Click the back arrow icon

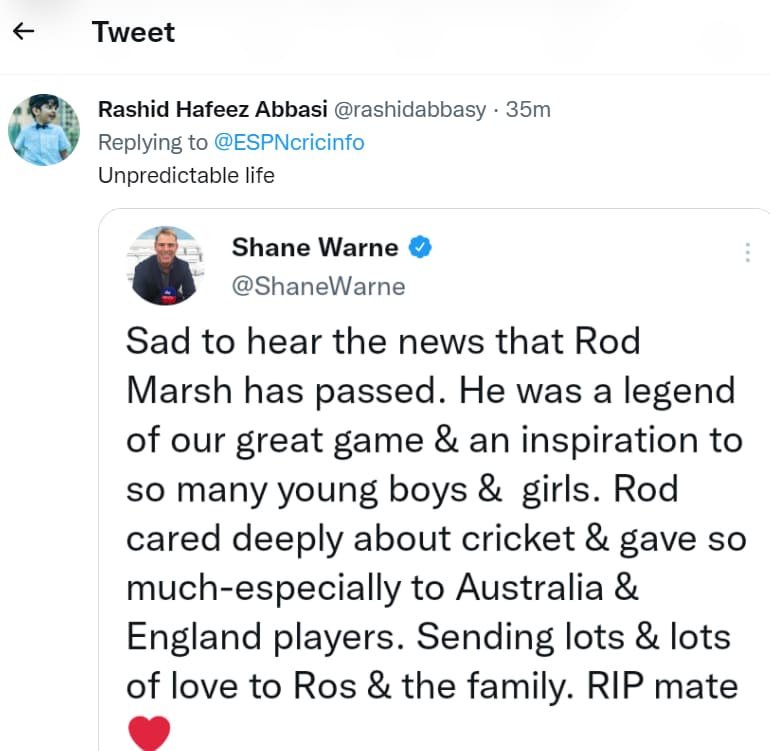click(x=23, y=31)
